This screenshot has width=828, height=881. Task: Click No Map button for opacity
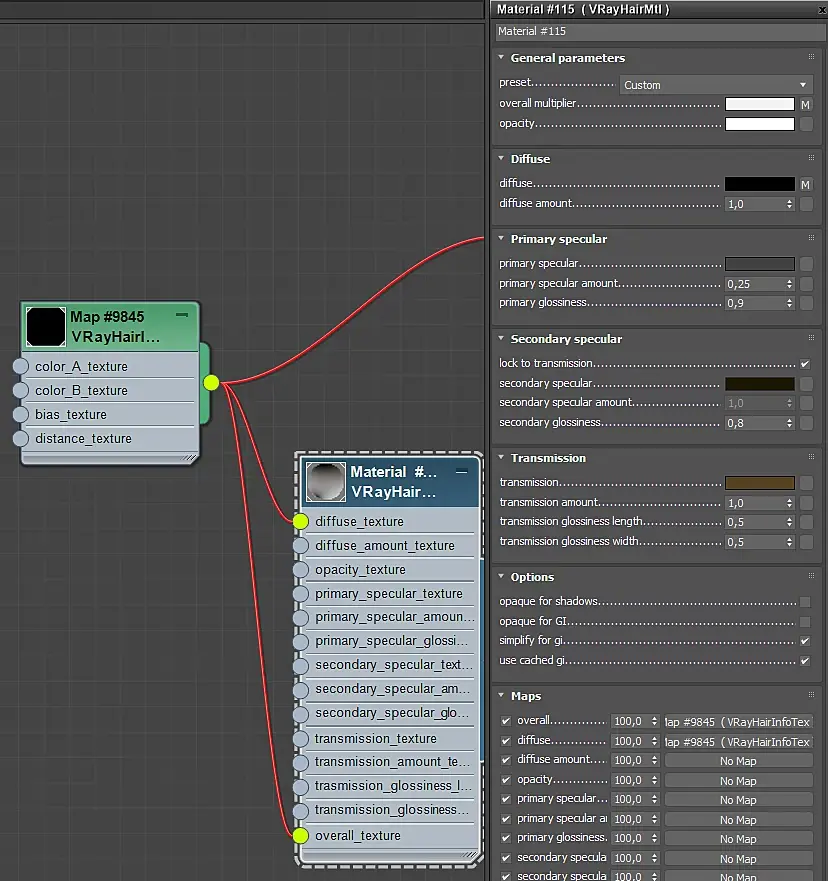[x=739, y=781]
